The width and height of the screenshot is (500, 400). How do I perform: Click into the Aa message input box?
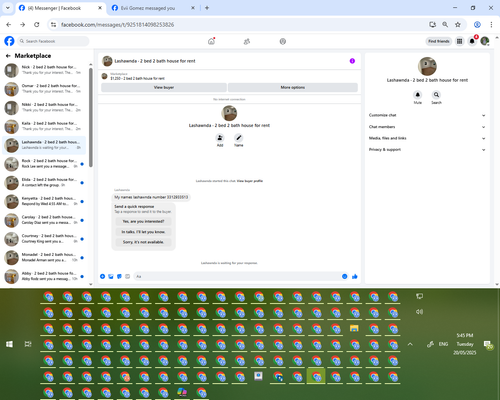pyautogui.click(x=237, y=276)
